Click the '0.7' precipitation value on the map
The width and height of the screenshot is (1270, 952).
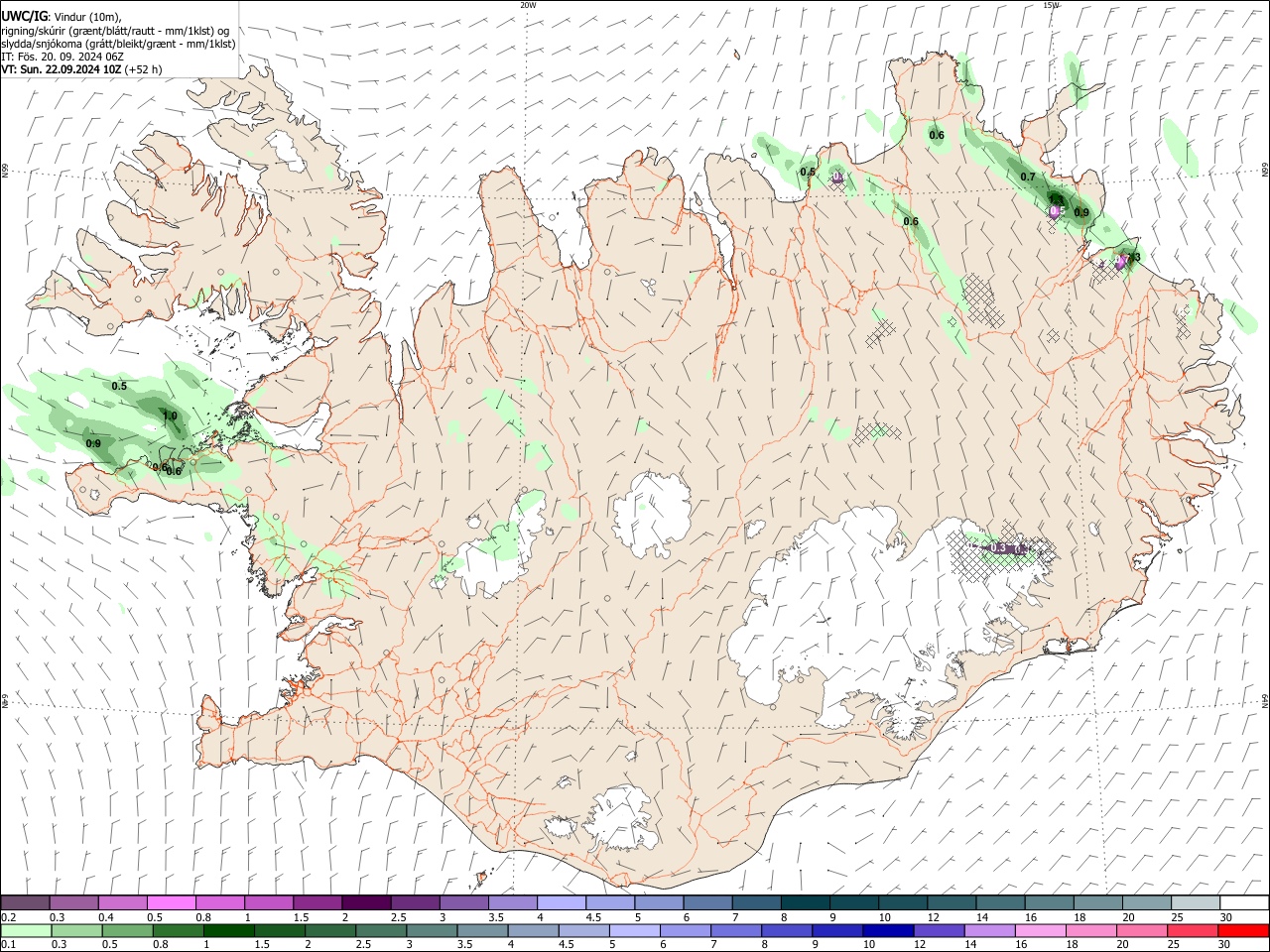[1028, 178]
